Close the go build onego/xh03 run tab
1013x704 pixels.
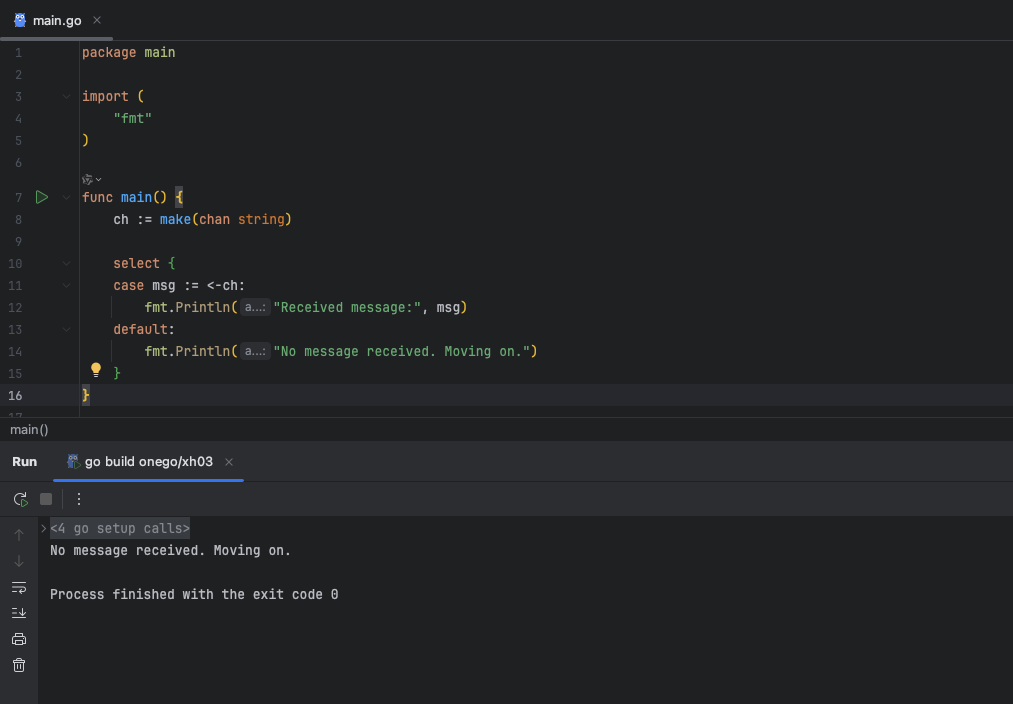click(229, 462)
